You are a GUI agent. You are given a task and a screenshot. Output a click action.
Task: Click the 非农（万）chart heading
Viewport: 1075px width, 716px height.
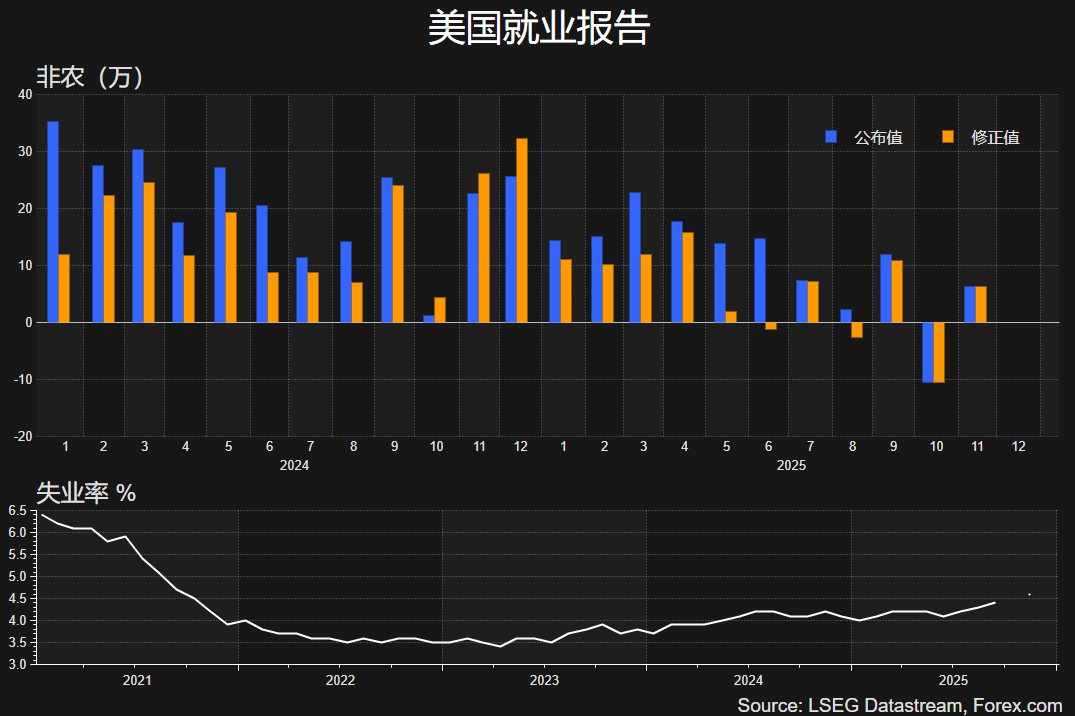tap(90, 77)
